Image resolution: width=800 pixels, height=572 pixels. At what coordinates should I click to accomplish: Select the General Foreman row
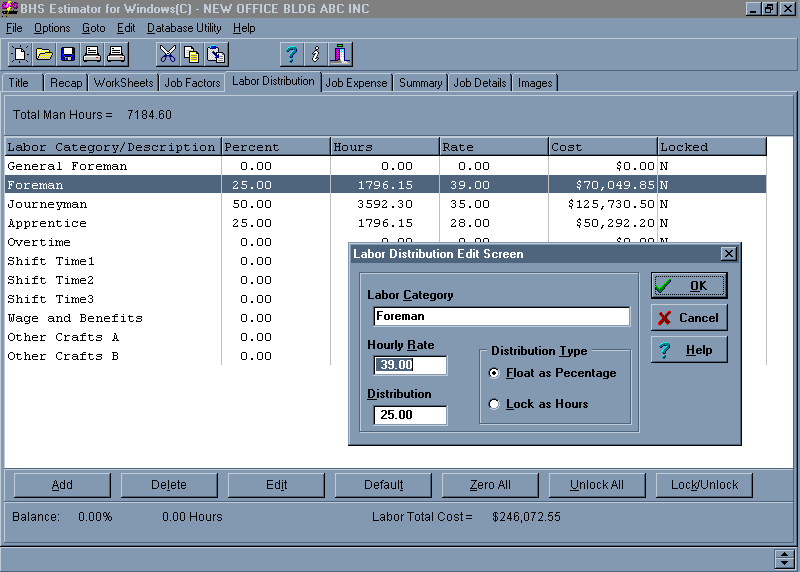tap(385, 166)
